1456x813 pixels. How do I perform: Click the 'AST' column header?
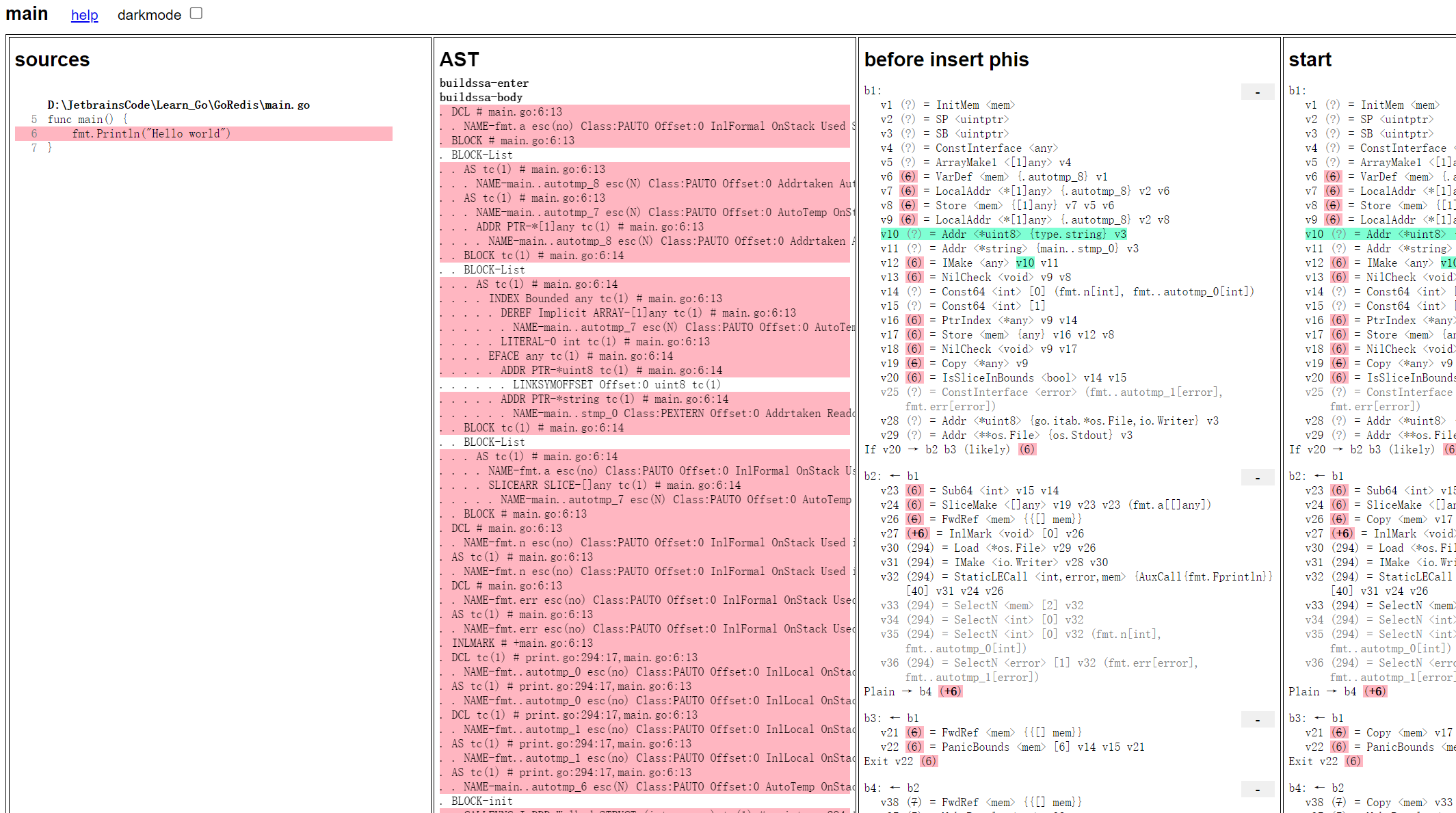[459, 59]
